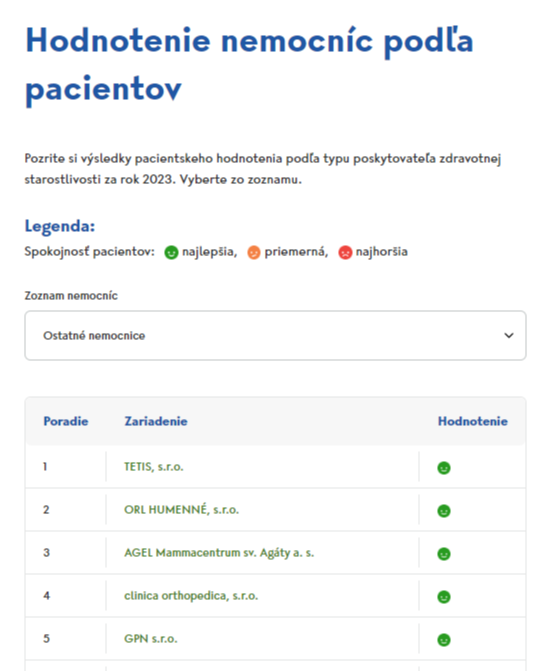Expand dropdown via chevron arrow at right
Viewport: 545px width, 671px height.
[509, 336]
